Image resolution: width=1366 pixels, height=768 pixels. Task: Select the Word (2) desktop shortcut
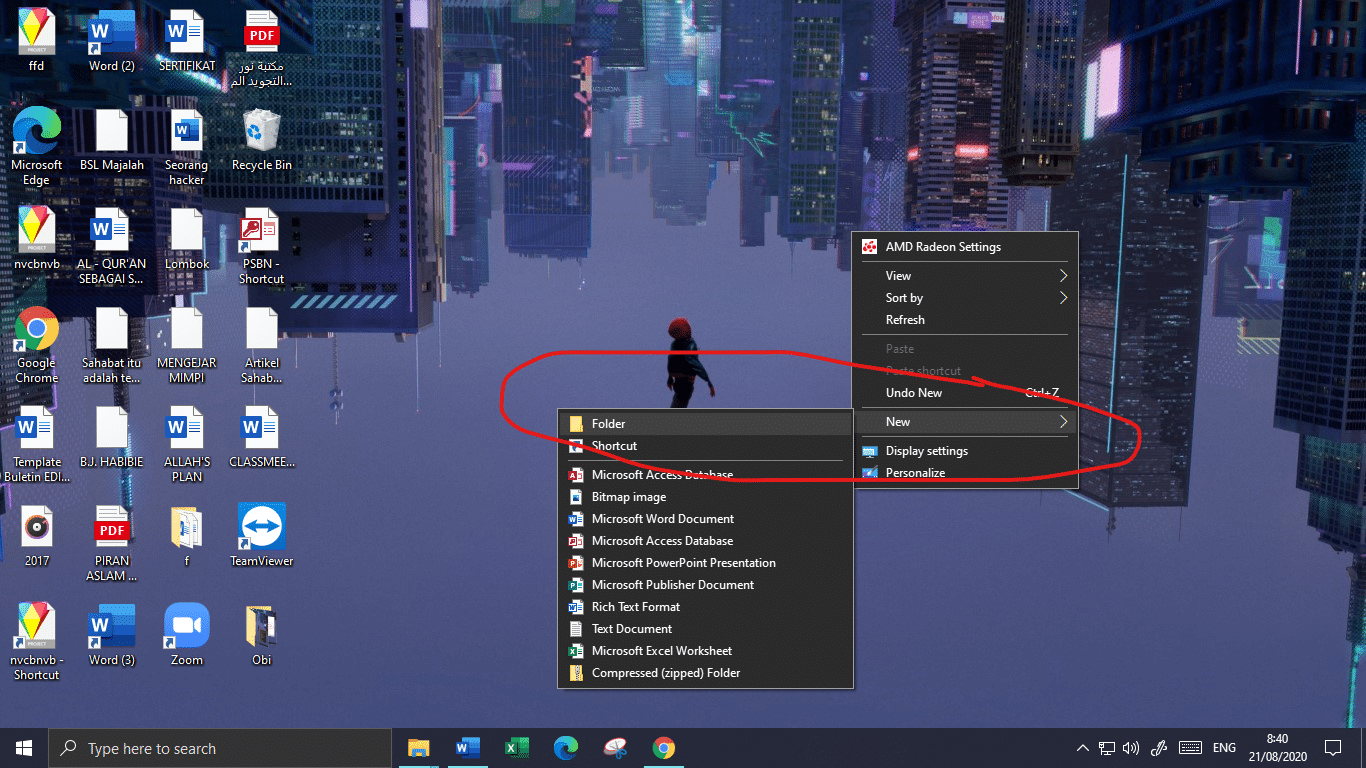click(111, 41)
